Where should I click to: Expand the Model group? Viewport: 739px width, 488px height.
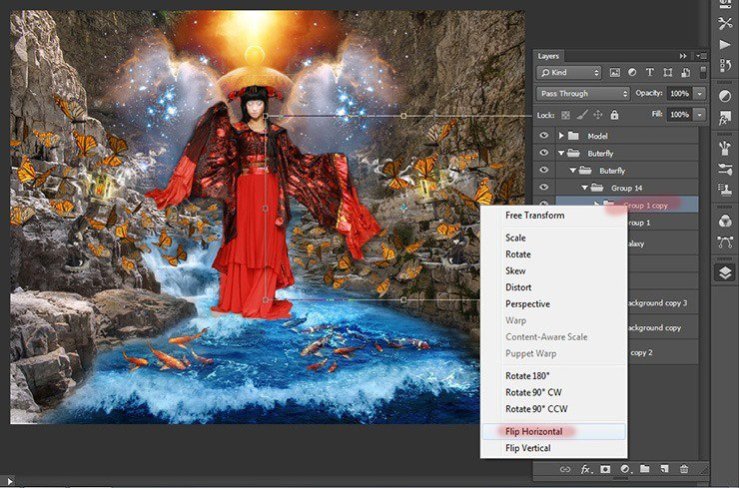coord(561,136)
